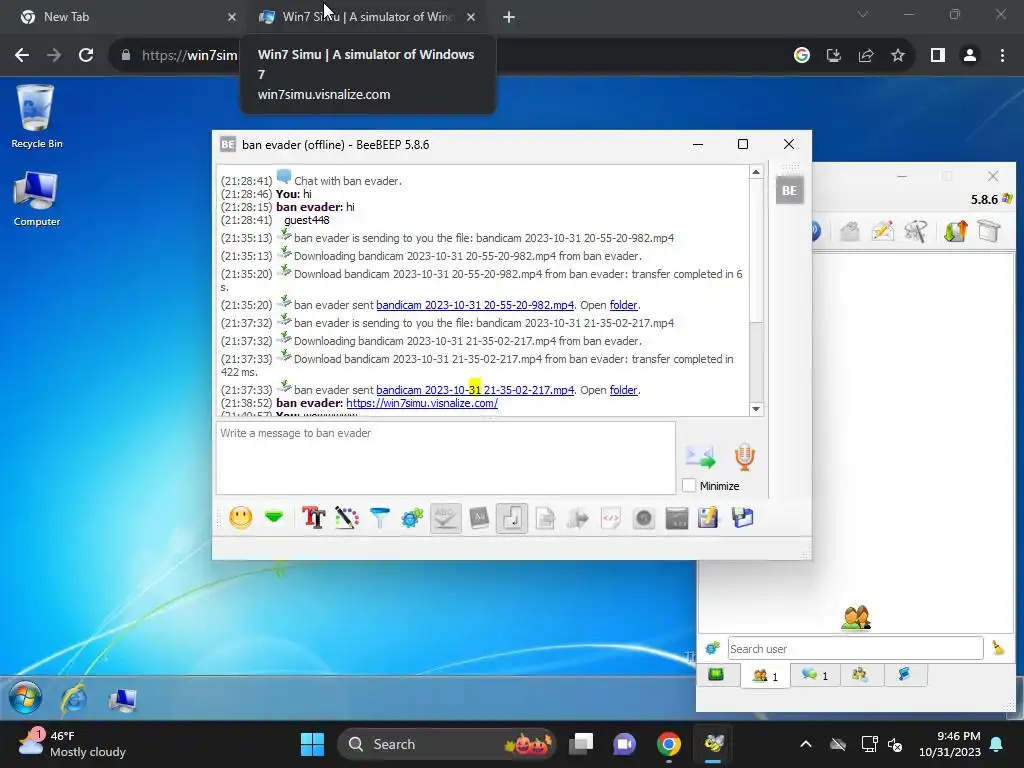Screen dimensions: 1024x768
Task: Click the users group icon in main window
Action: click(x=856, y=617)
